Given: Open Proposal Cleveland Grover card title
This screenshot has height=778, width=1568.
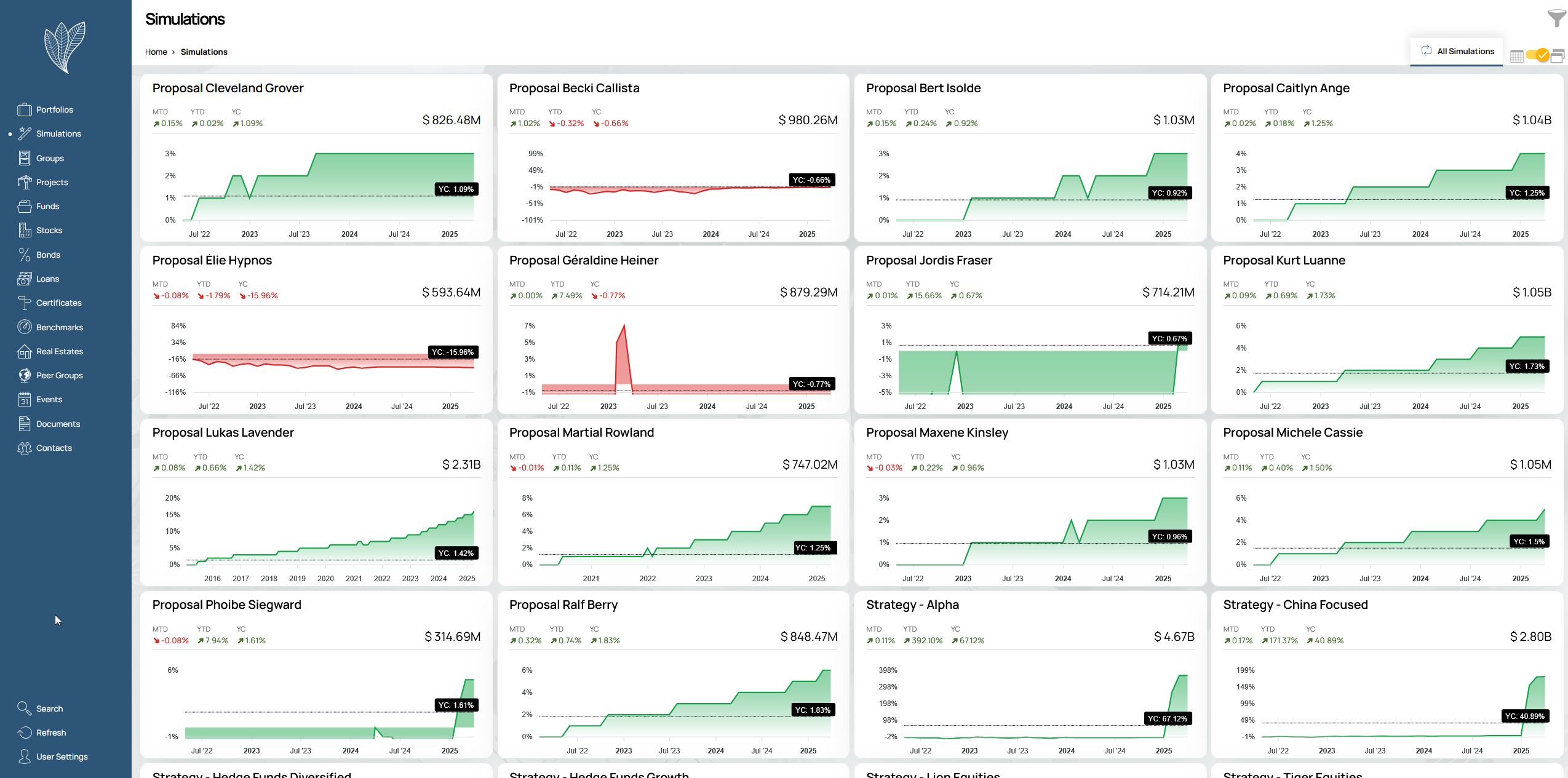Looking at the screenshot, I should click(228, 89).
